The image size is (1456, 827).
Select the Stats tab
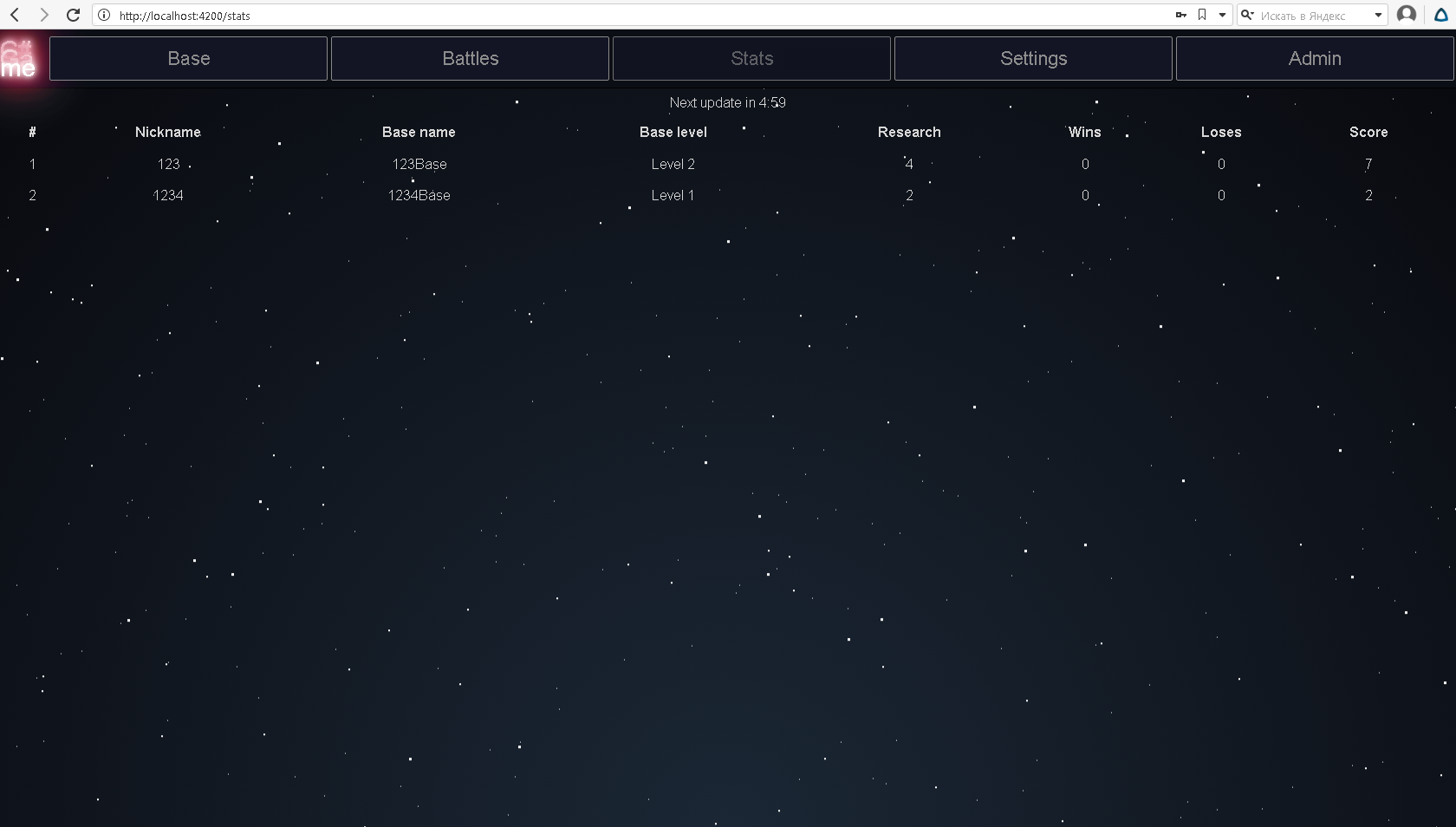(752, 58)
